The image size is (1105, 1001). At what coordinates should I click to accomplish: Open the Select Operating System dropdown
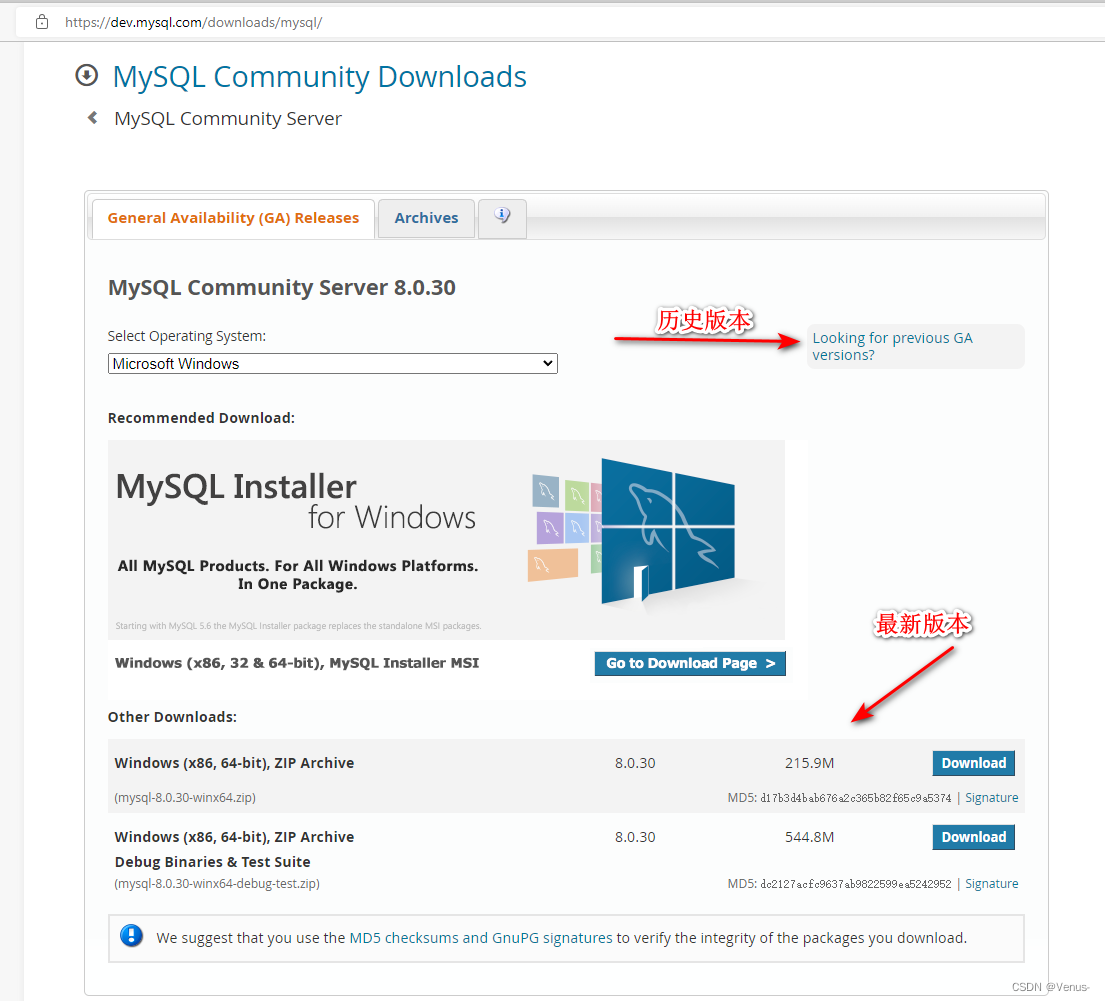(x=333, y=364)
